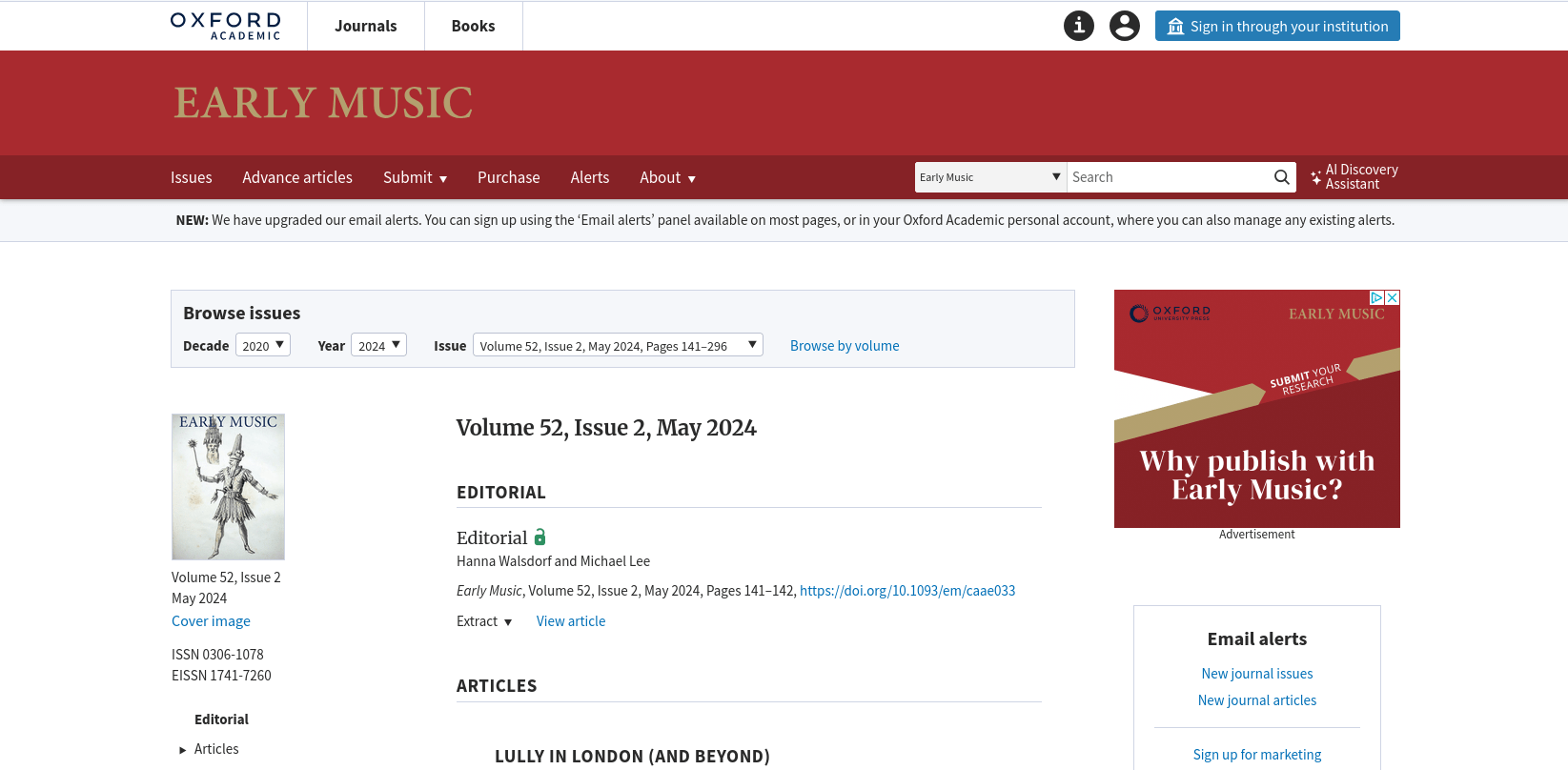This screenshot has height=770, width=1568.
Task: Open the Editorial article title
Action: (492, 537)
